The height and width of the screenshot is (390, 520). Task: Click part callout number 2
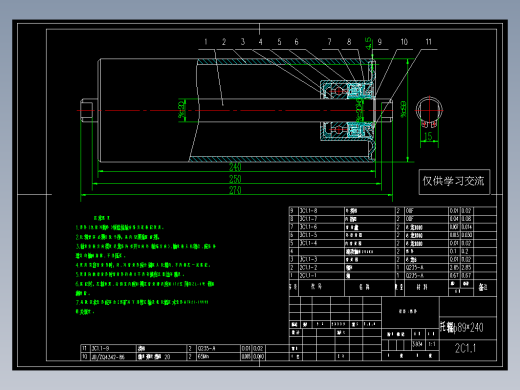tap(224, 42)
